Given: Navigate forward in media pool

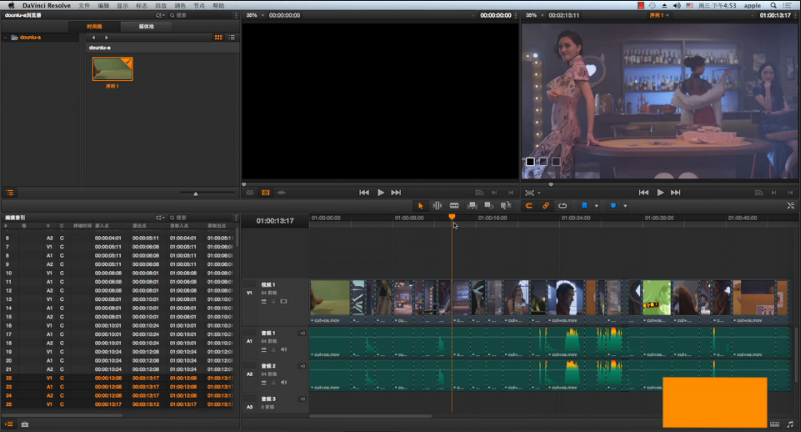Looking at the screenshot, I should 106,37.
